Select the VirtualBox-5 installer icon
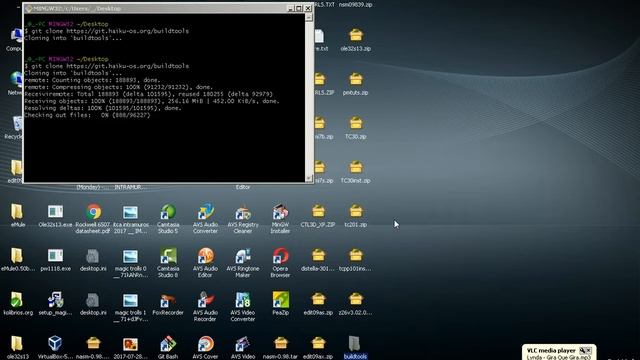Screen dimensions: 640x360 click(55, 348)
